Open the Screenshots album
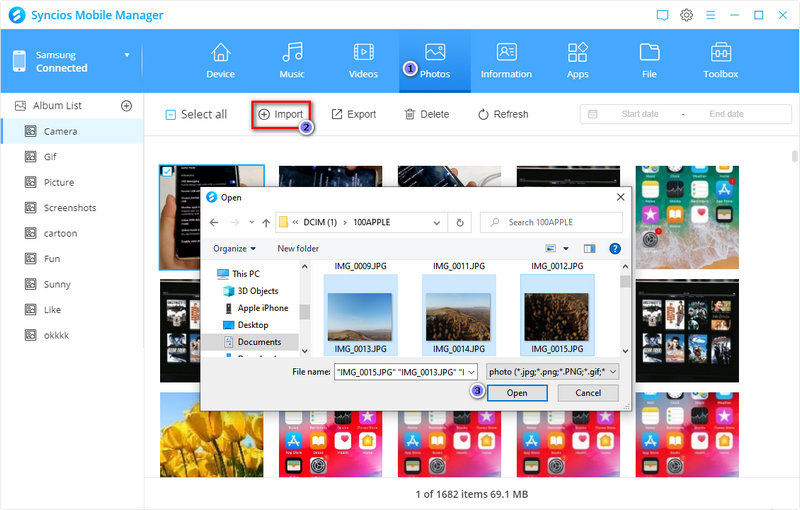 tap(72, 208)
